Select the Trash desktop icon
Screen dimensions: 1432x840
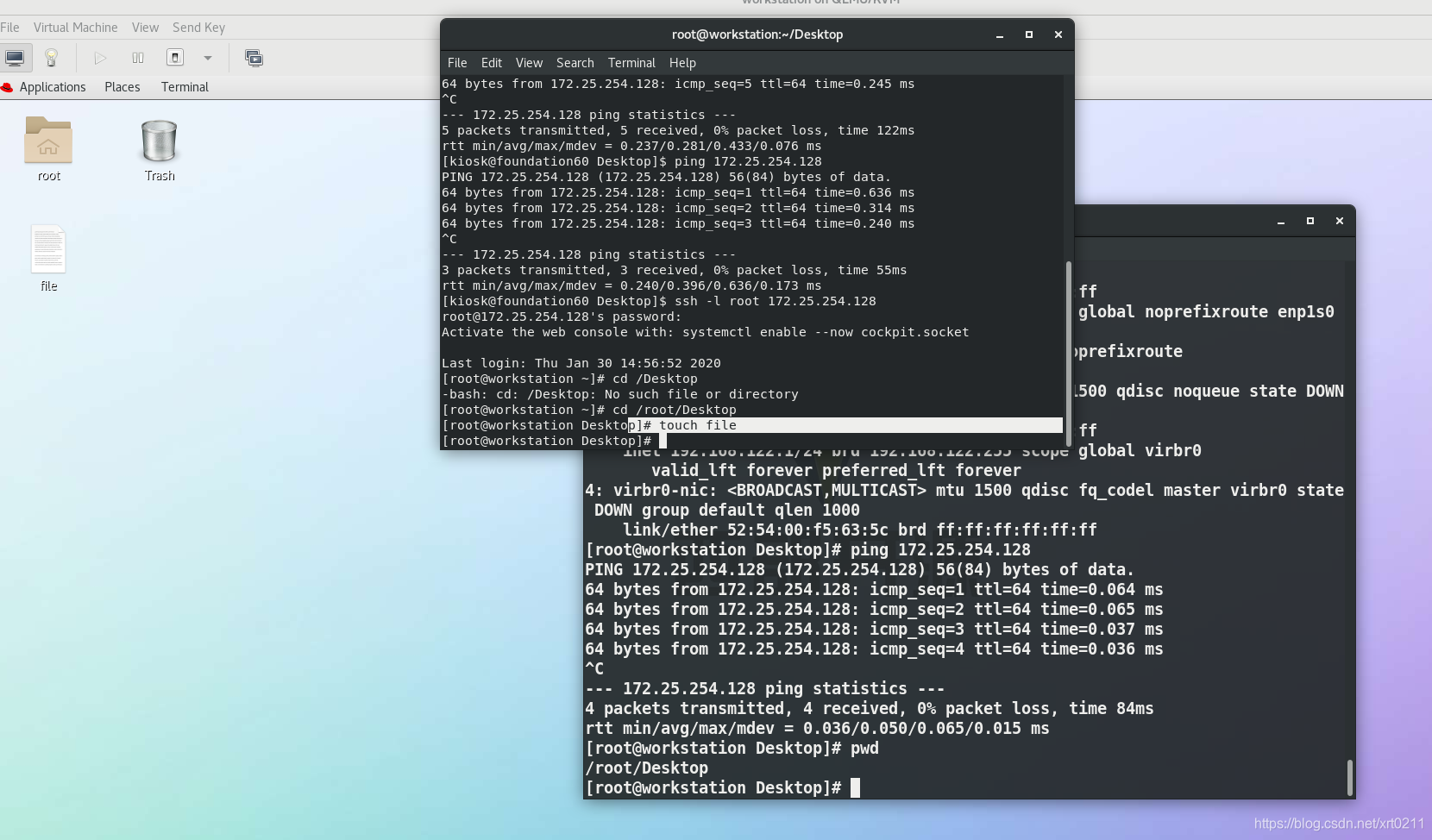click(160, 150)
